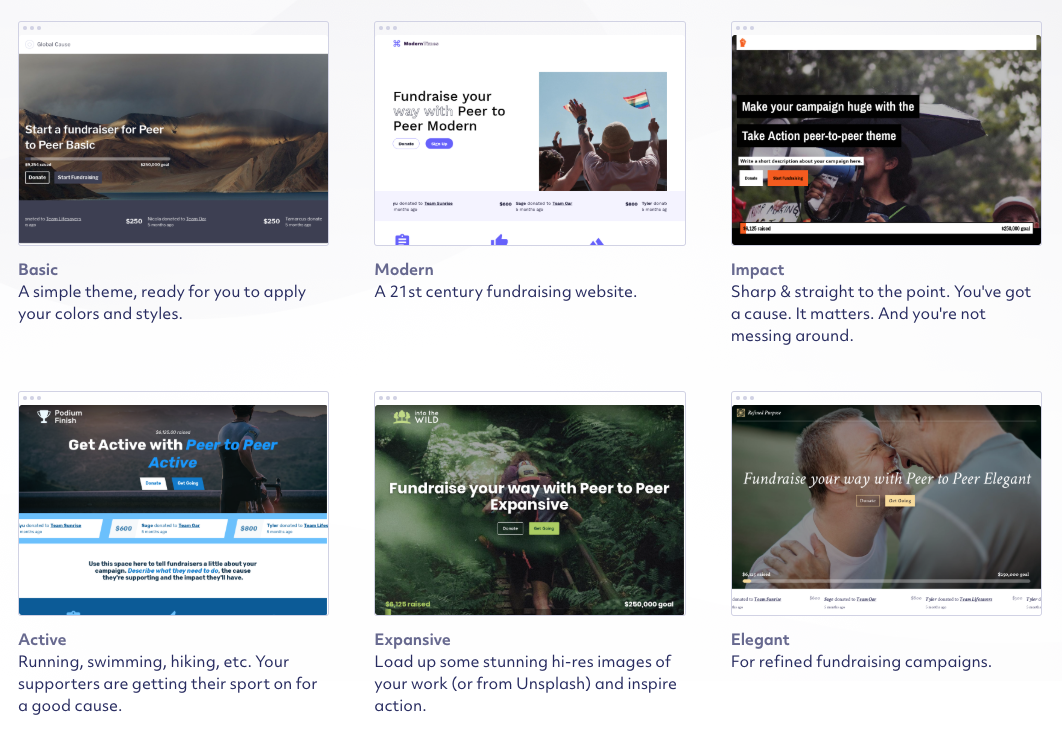Click the progress bar in Basic preview
This screenshot has height=751, width=1062.
click(x=97, y=160)
